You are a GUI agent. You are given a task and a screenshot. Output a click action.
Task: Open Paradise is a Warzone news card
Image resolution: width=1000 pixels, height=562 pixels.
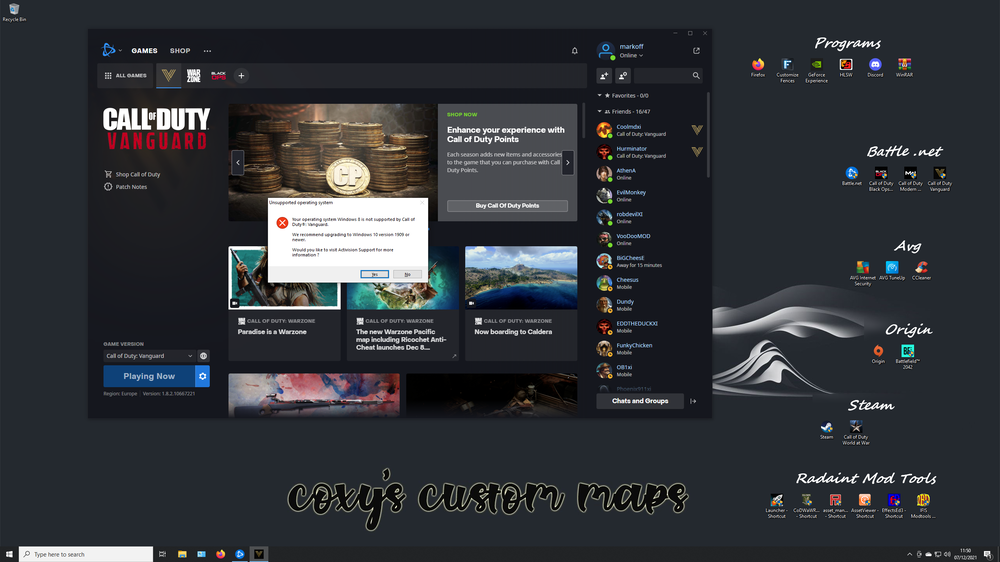coord(284,304)
